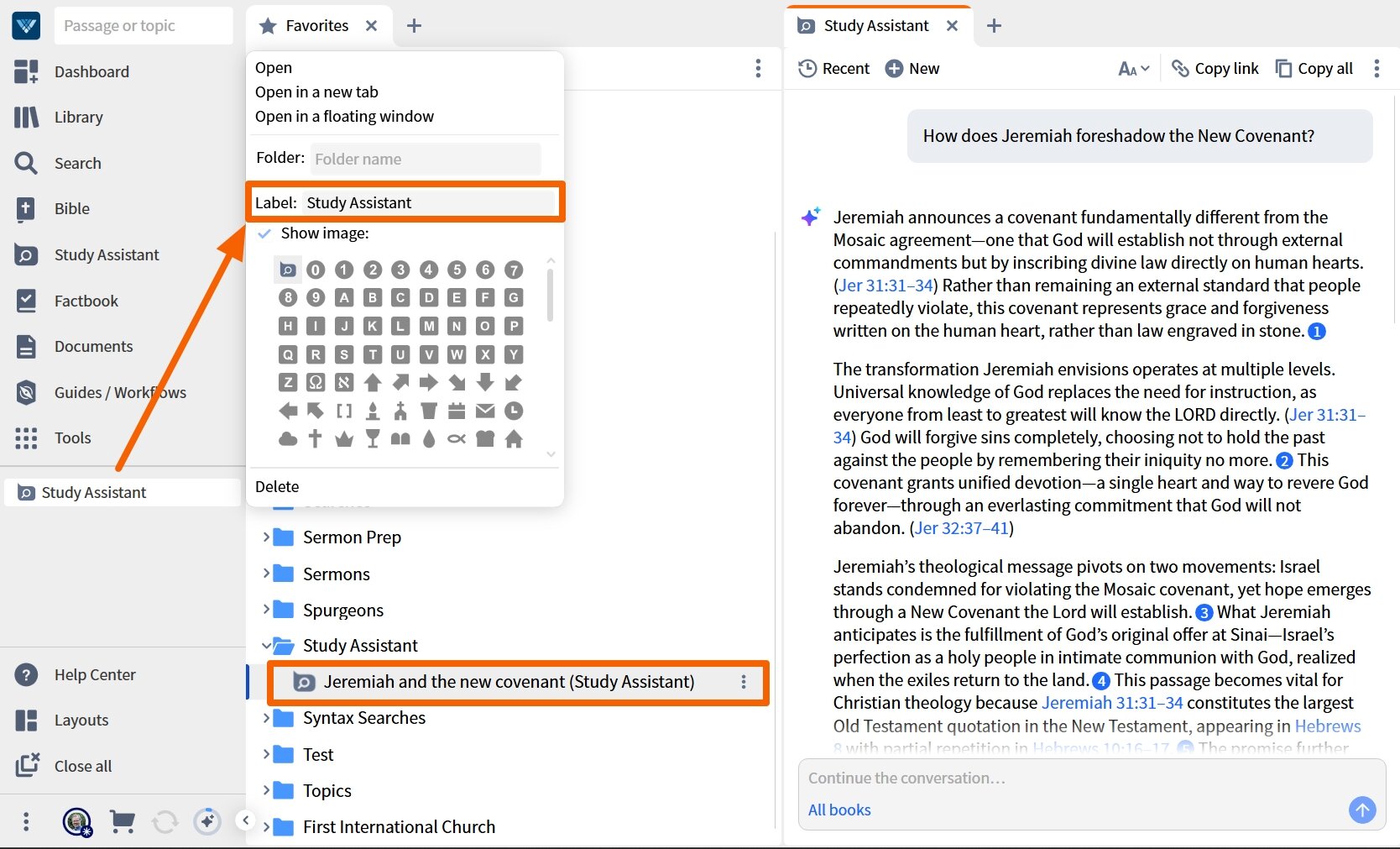Choose Open in a new tab
The height and width of the screenshot is (849, 1400).
[316, 92]
